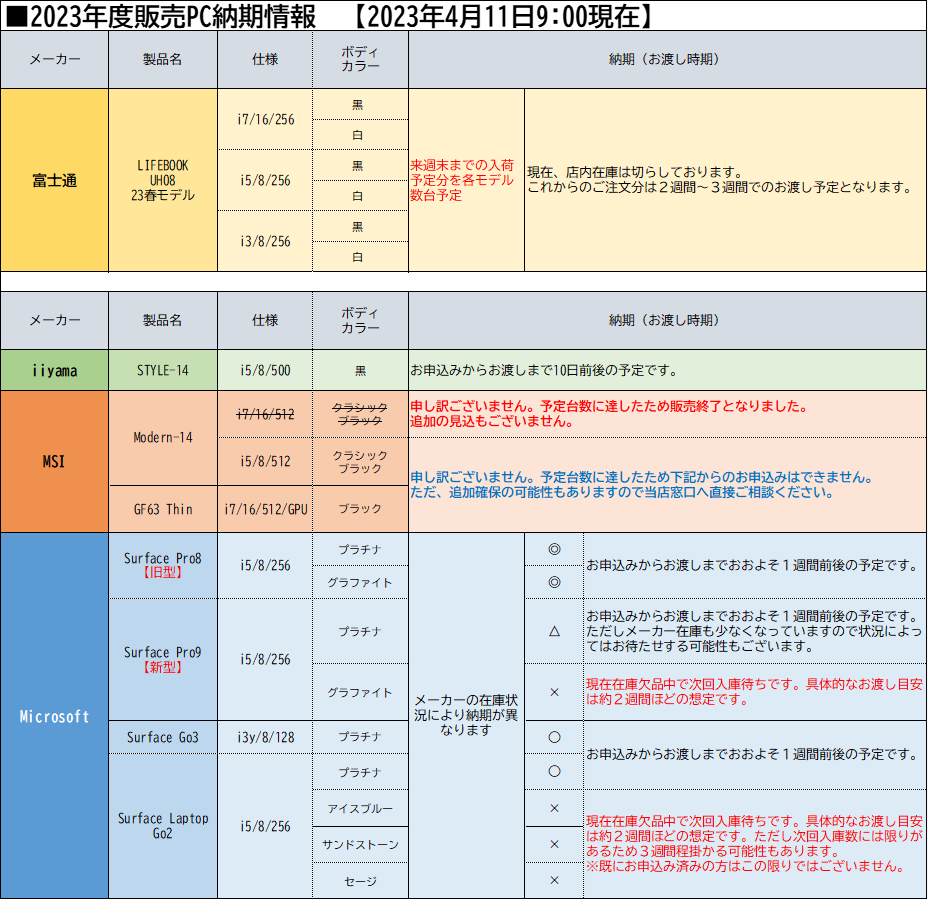928x900 pixels.
Task: Select the GF63 Thin product cell
Action: (163, 509)
